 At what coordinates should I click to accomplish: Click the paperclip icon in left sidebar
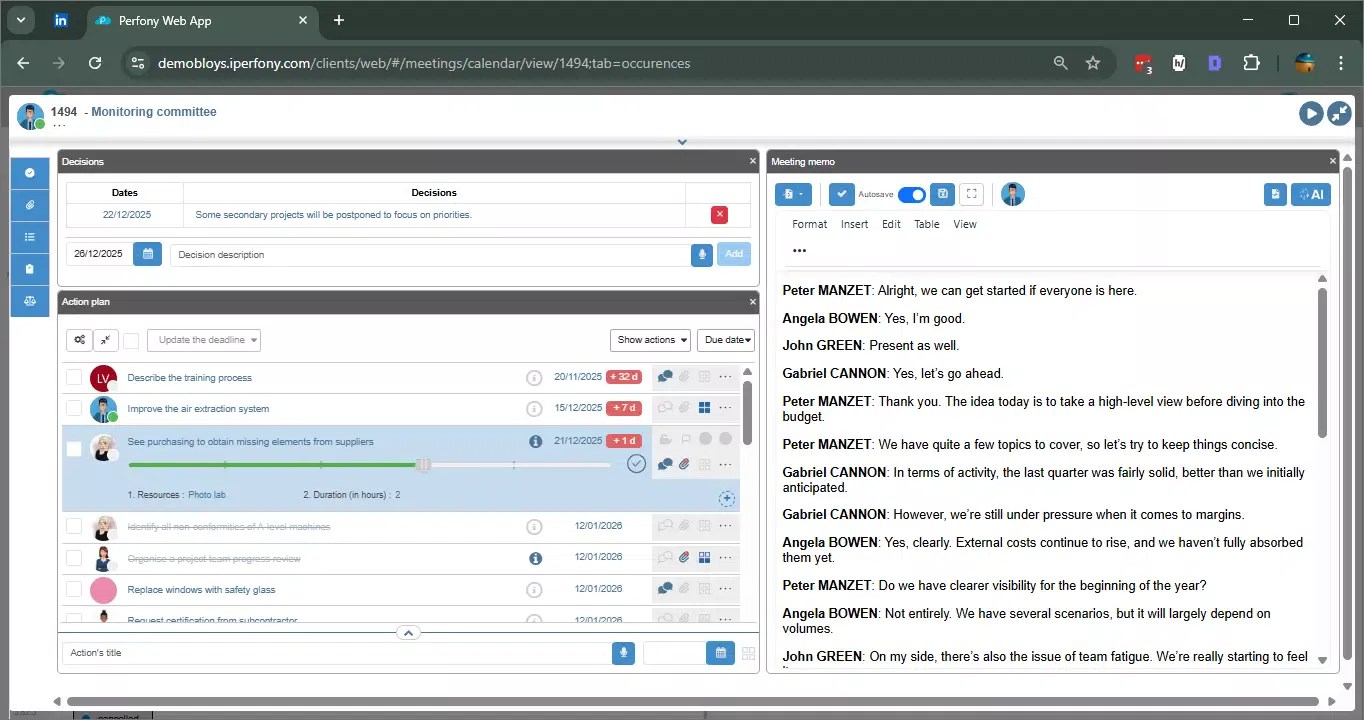tap(30, 205)
